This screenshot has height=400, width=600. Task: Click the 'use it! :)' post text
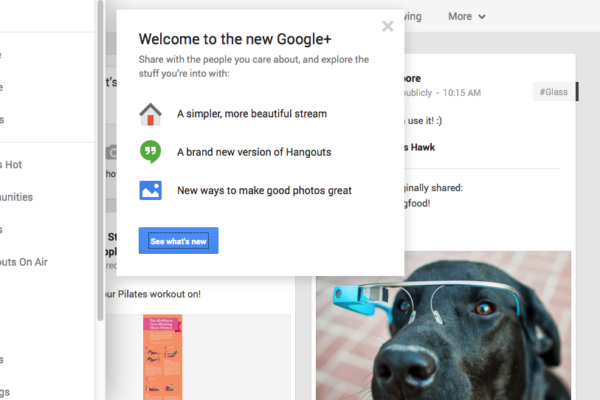pyautogui.click(x=425, y=121)
